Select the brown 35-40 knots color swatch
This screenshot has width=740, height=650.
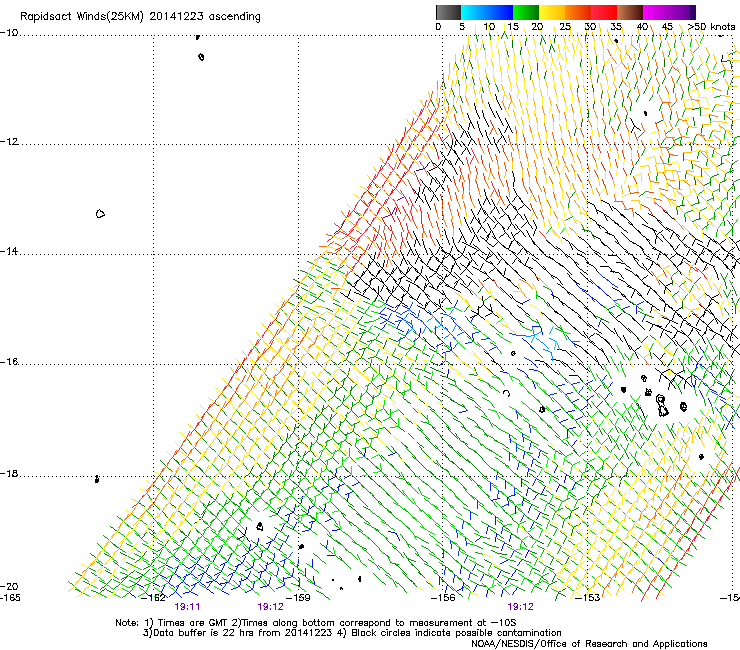tap(630, 12)
